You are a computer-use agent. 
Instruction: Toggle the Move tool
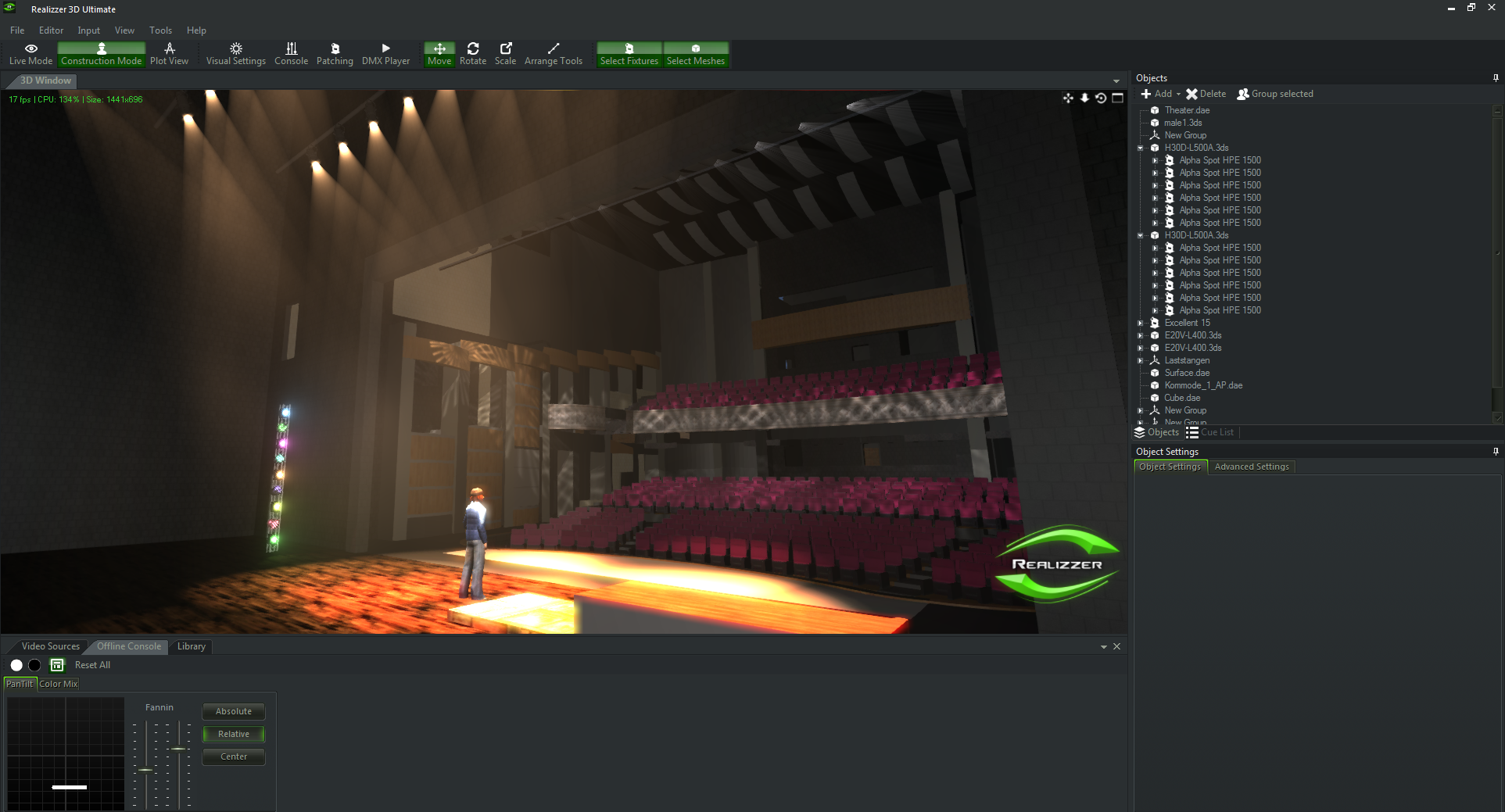[439, 54]
